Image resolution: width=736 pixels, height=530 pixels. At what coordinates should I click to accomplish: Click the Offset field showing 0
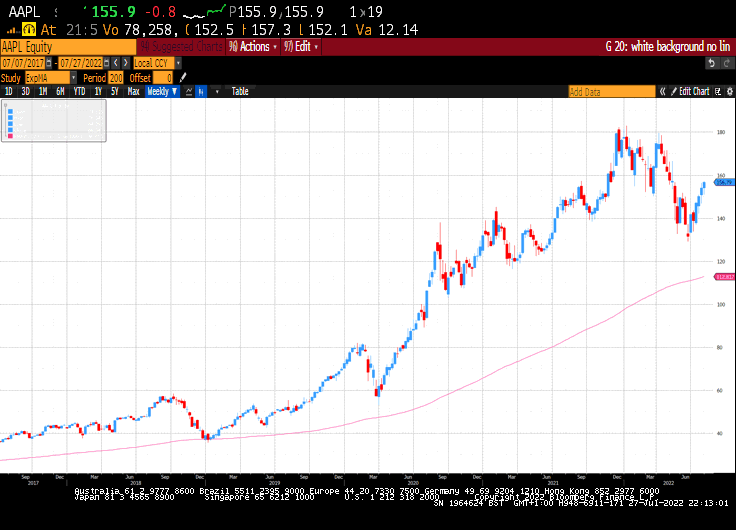coord(163,77)
